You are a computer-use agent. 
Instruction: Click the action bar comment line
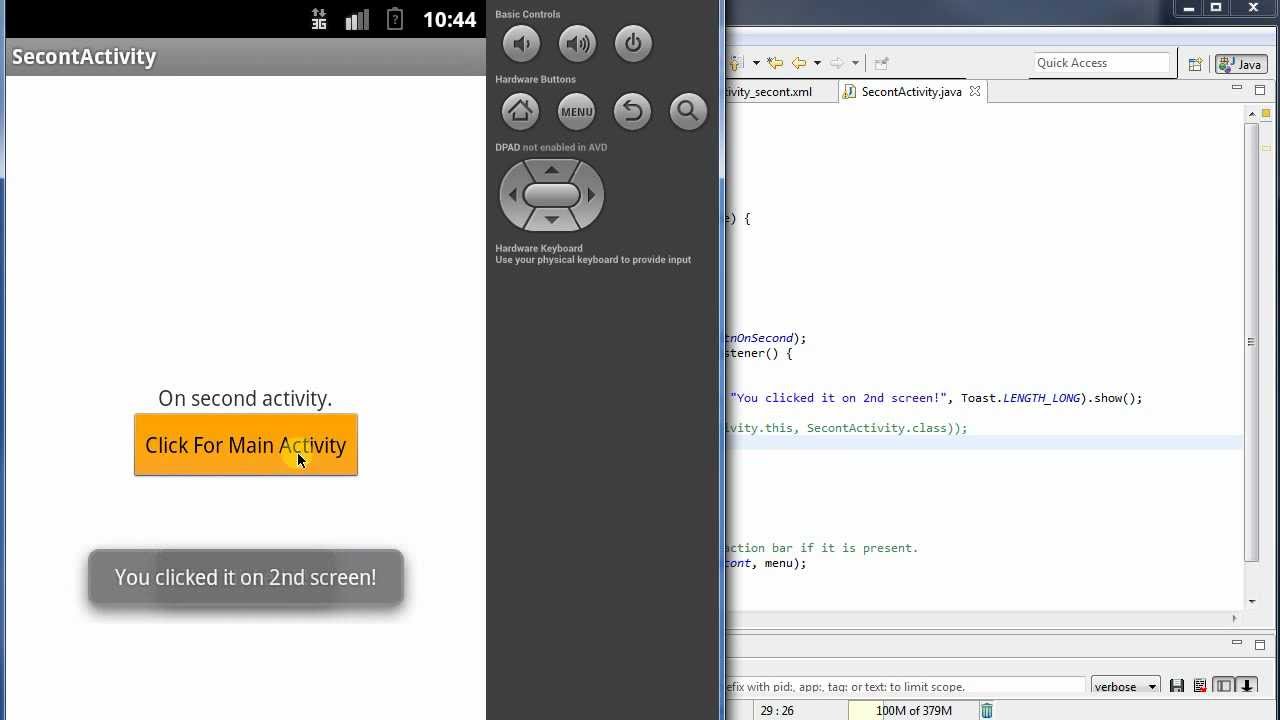(822, 548)
